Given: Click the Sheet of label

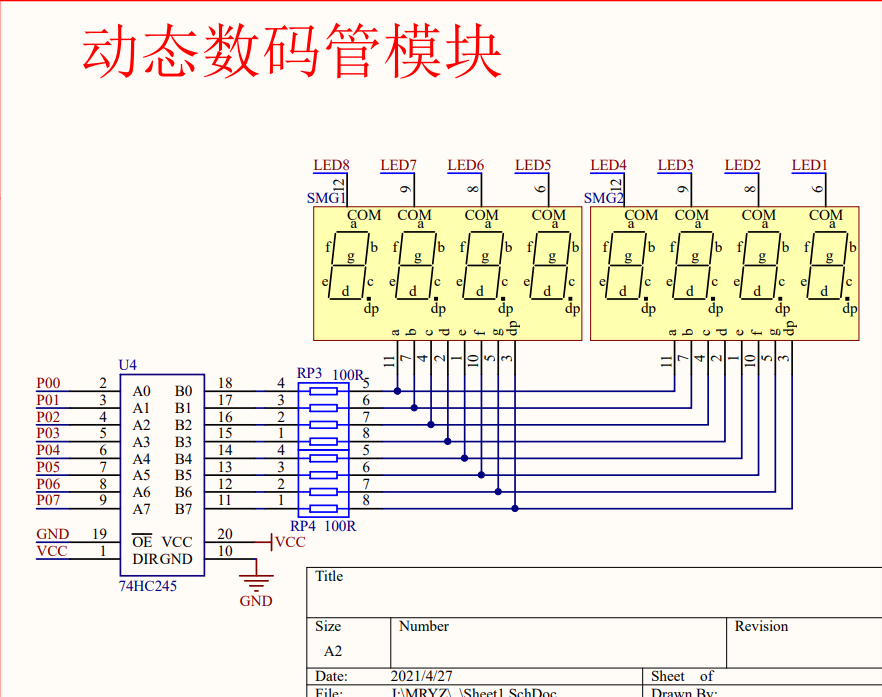Looking at the screenshot, I should (682, 676).
